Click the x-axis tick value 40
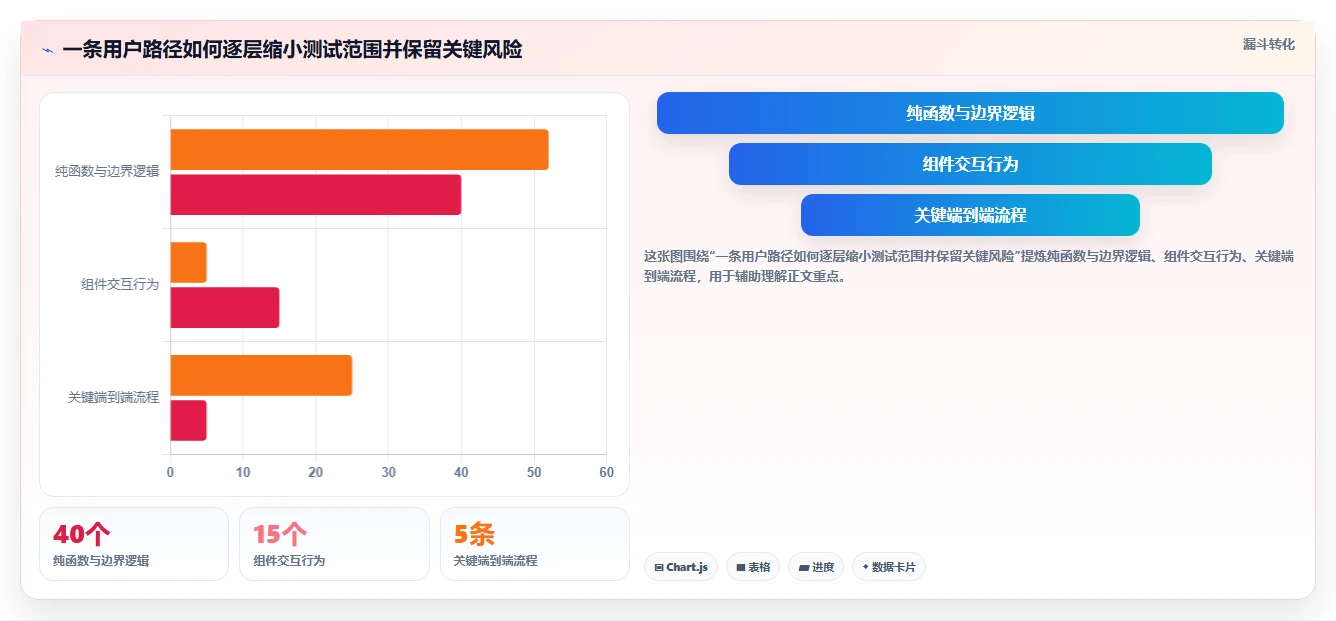The image size is (1336, 621). pyautogui.click(x=461, y=472)
